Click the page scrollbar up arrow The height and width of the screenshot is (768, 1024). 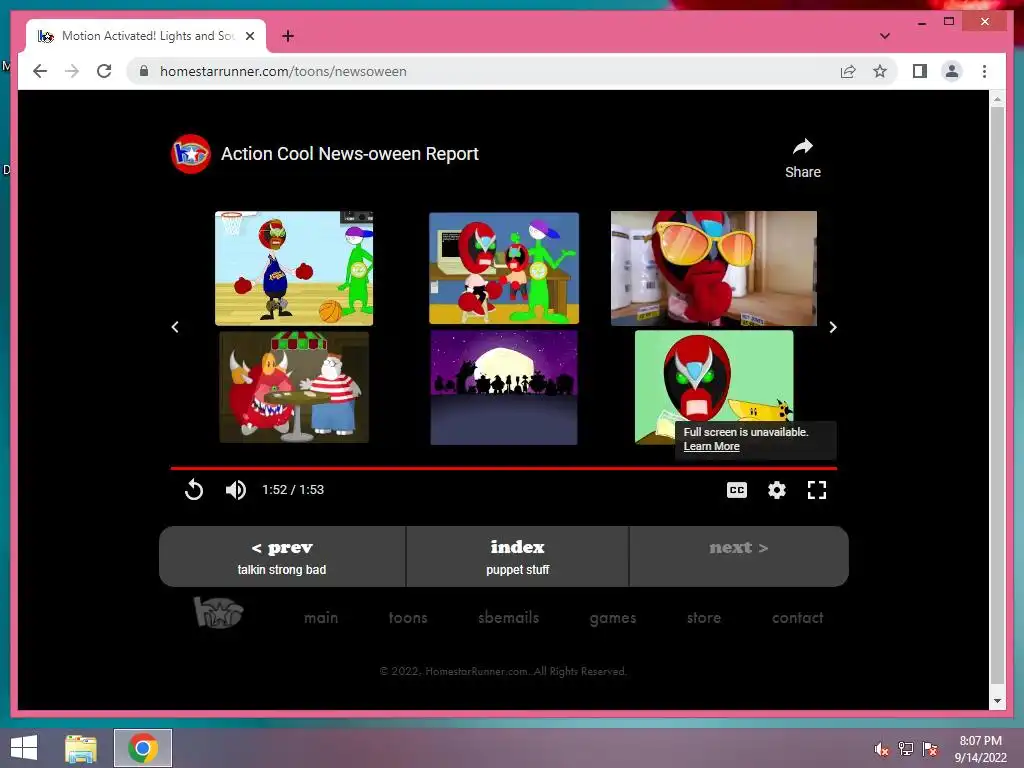click(x=997, y=99)
